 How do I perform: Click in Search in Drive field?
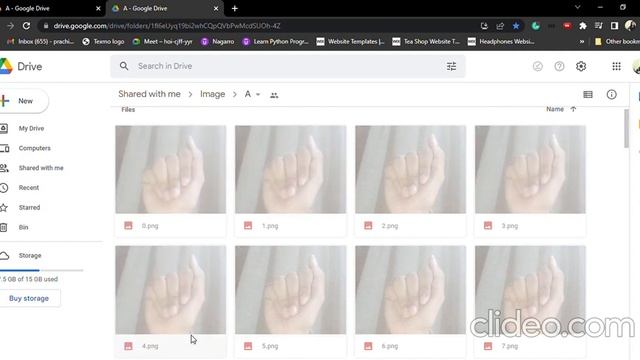coord(288,66)
